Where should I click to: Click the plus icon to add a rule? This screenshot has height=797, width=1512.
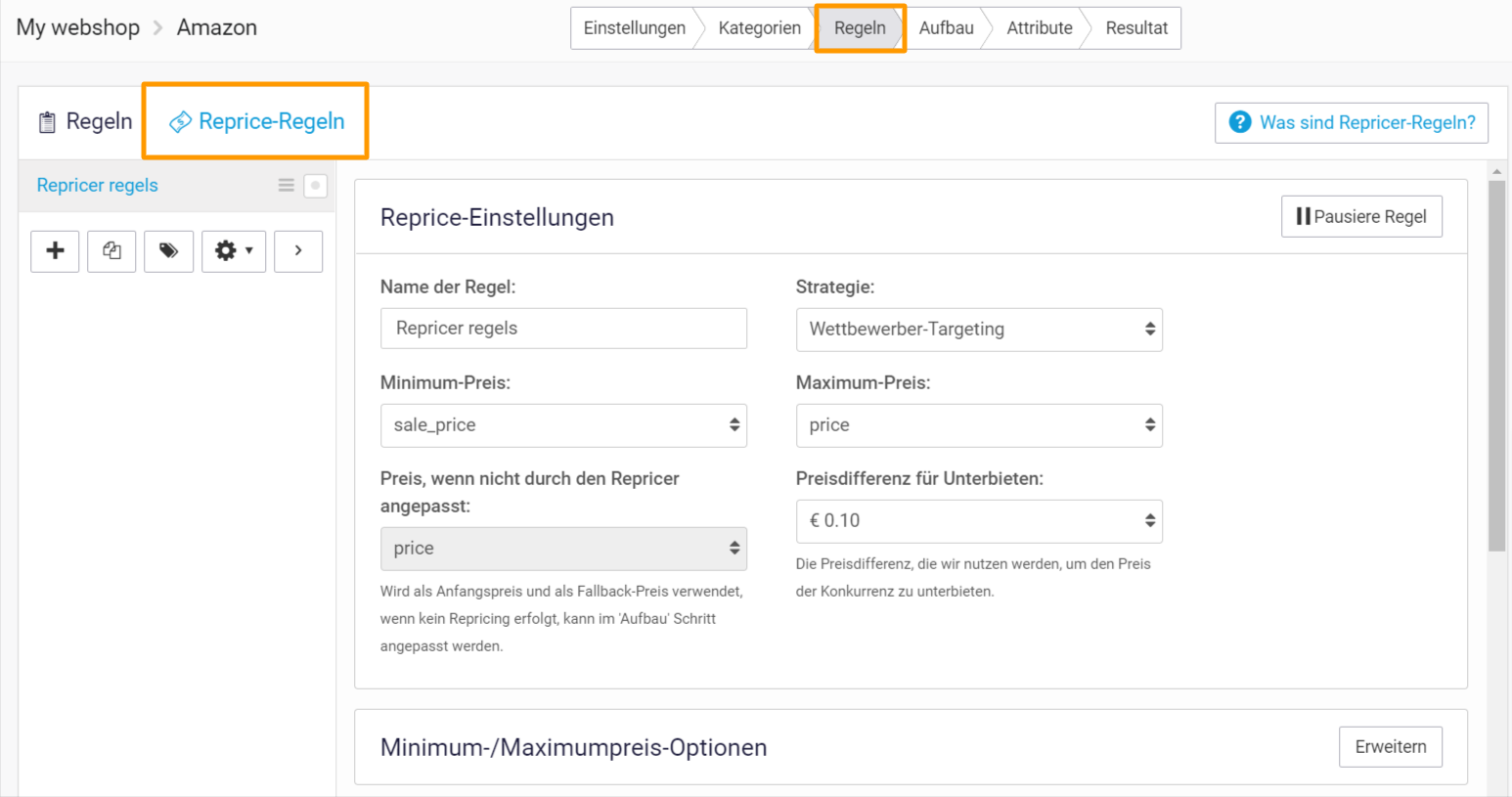tap(56, 251)
